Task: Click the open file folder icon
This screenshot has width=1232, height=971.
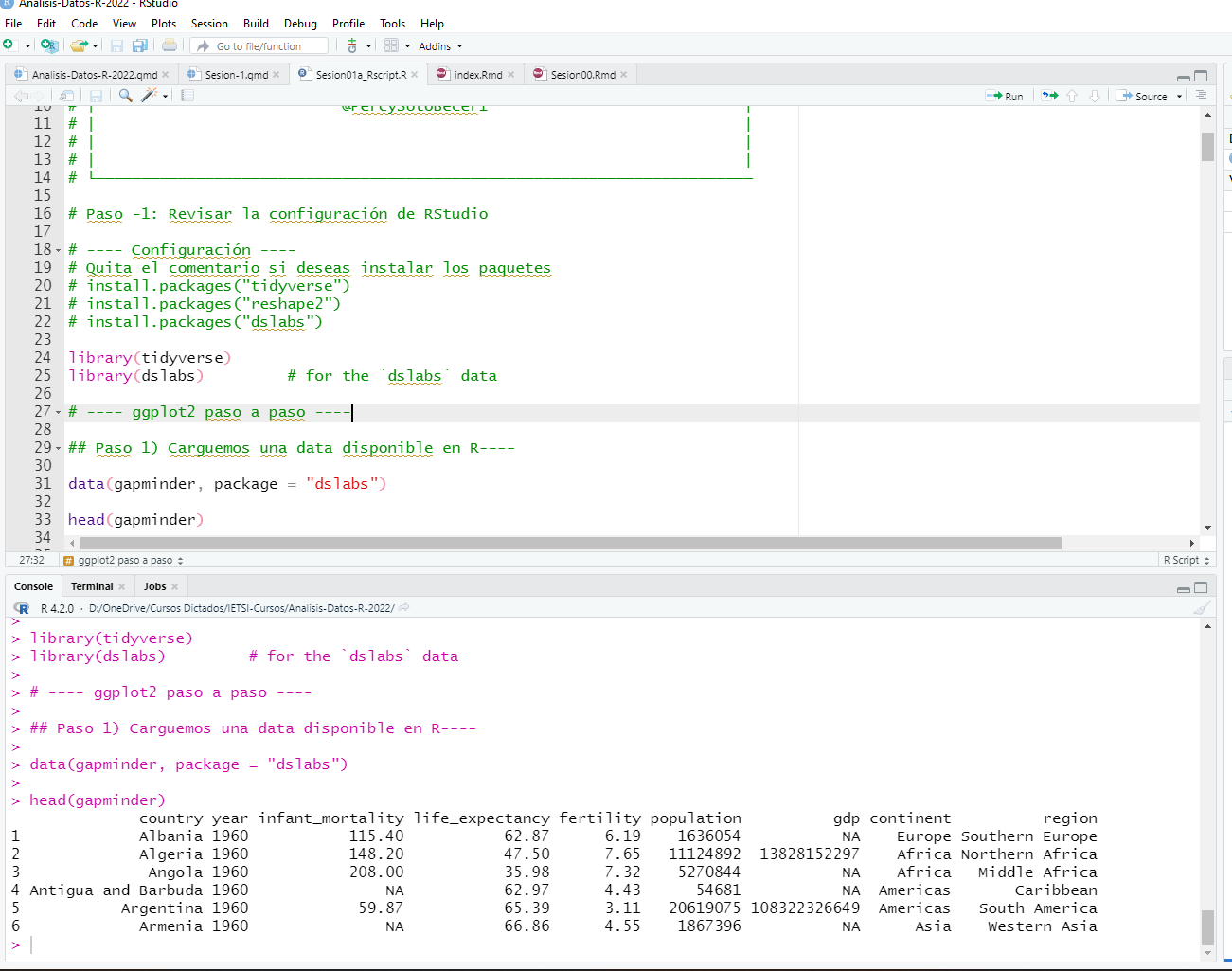Action: pos(79,45)
